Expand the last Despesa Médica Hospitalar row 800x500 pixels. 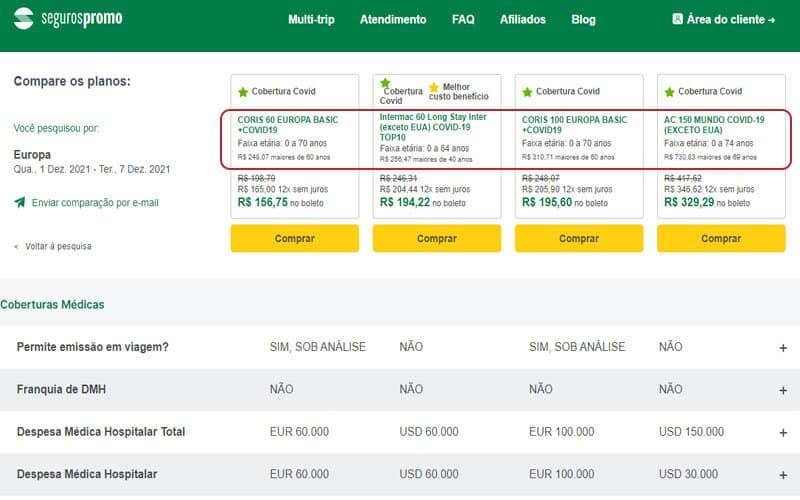click(x=783, y=475)
